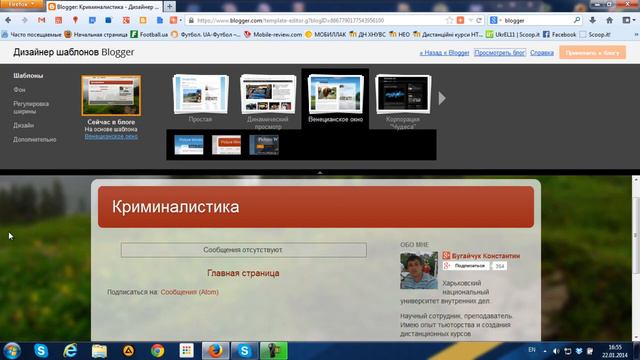
Task: Open the Firefox menu button
Action: coord(21,4)
